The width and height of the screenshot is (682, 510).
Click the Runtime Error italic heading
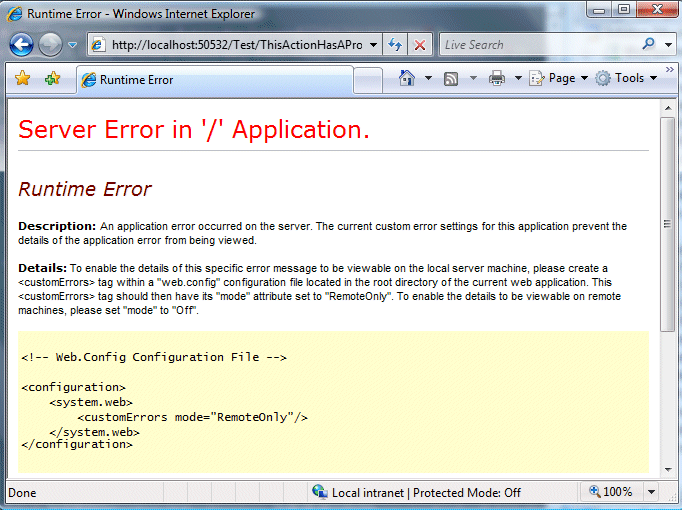(85, 189)
